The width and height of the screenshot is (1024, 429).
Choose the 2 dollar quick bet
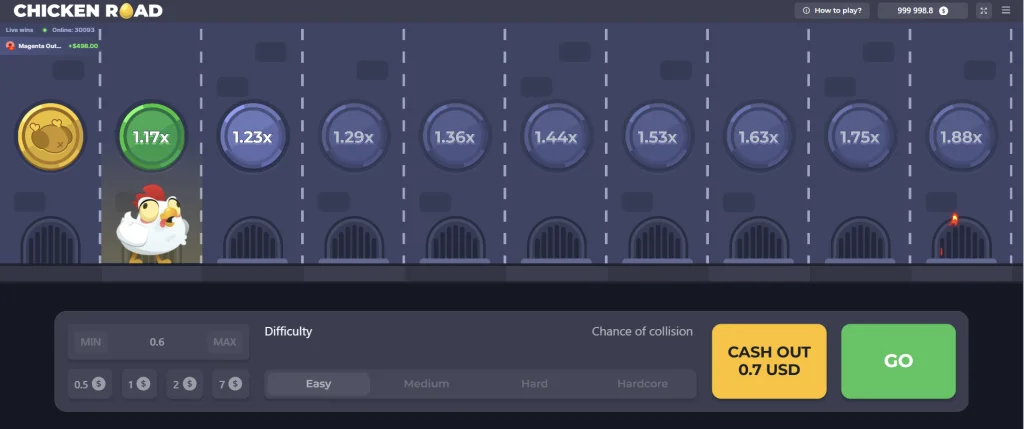184,384
